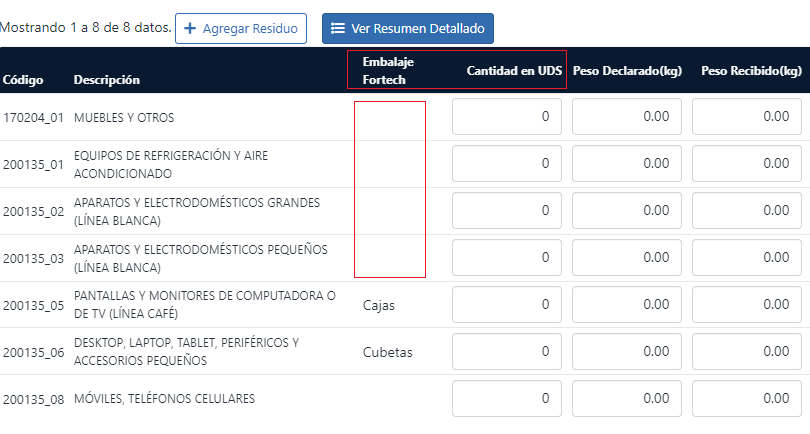The height and width of the screenshot is (434, 810).
Task: Edit Peso Declarado for MUEBLES Y OTROS
Action: coord(627,117)
